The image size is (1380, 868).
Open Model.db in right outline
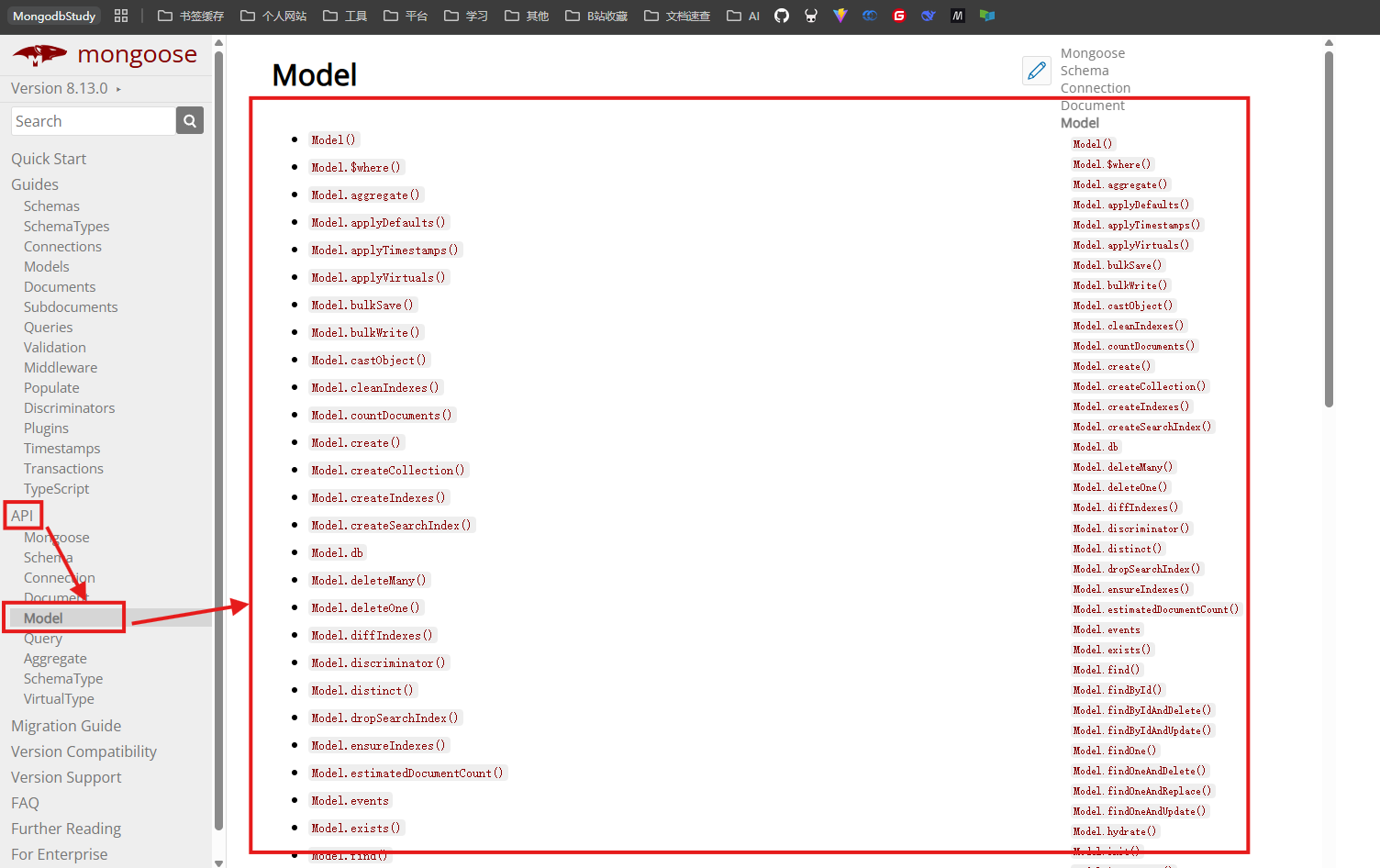click(1096, 447)
